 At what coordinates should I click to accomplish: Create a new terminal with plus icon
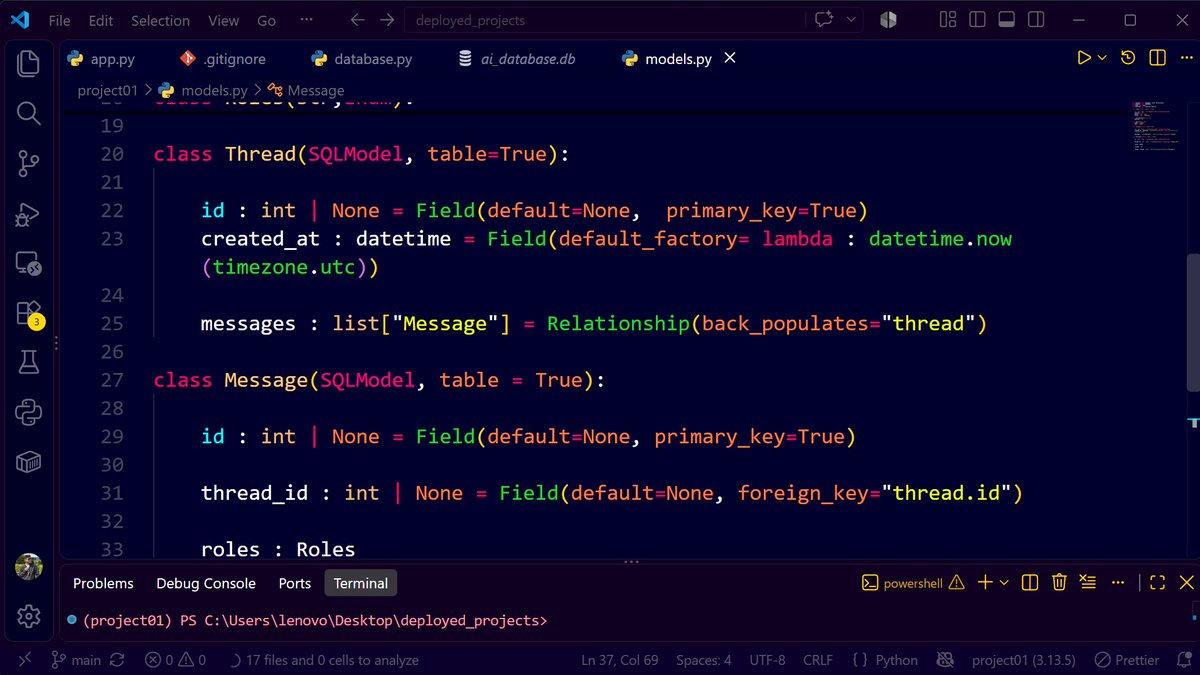(x=984, y=582)
